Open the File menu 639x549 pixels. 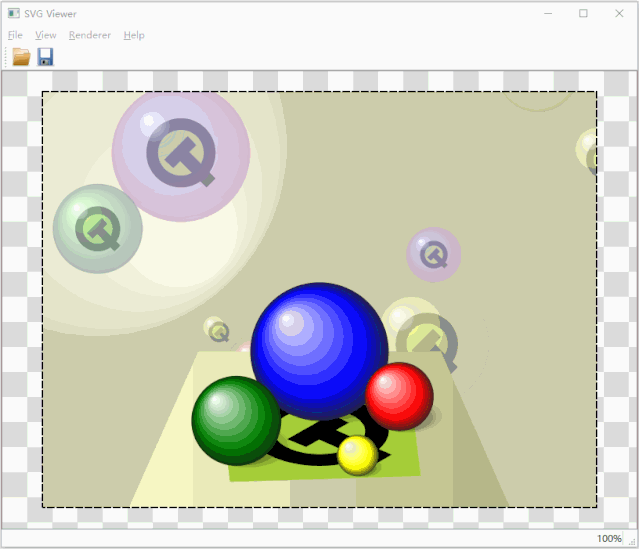[15, 35]
